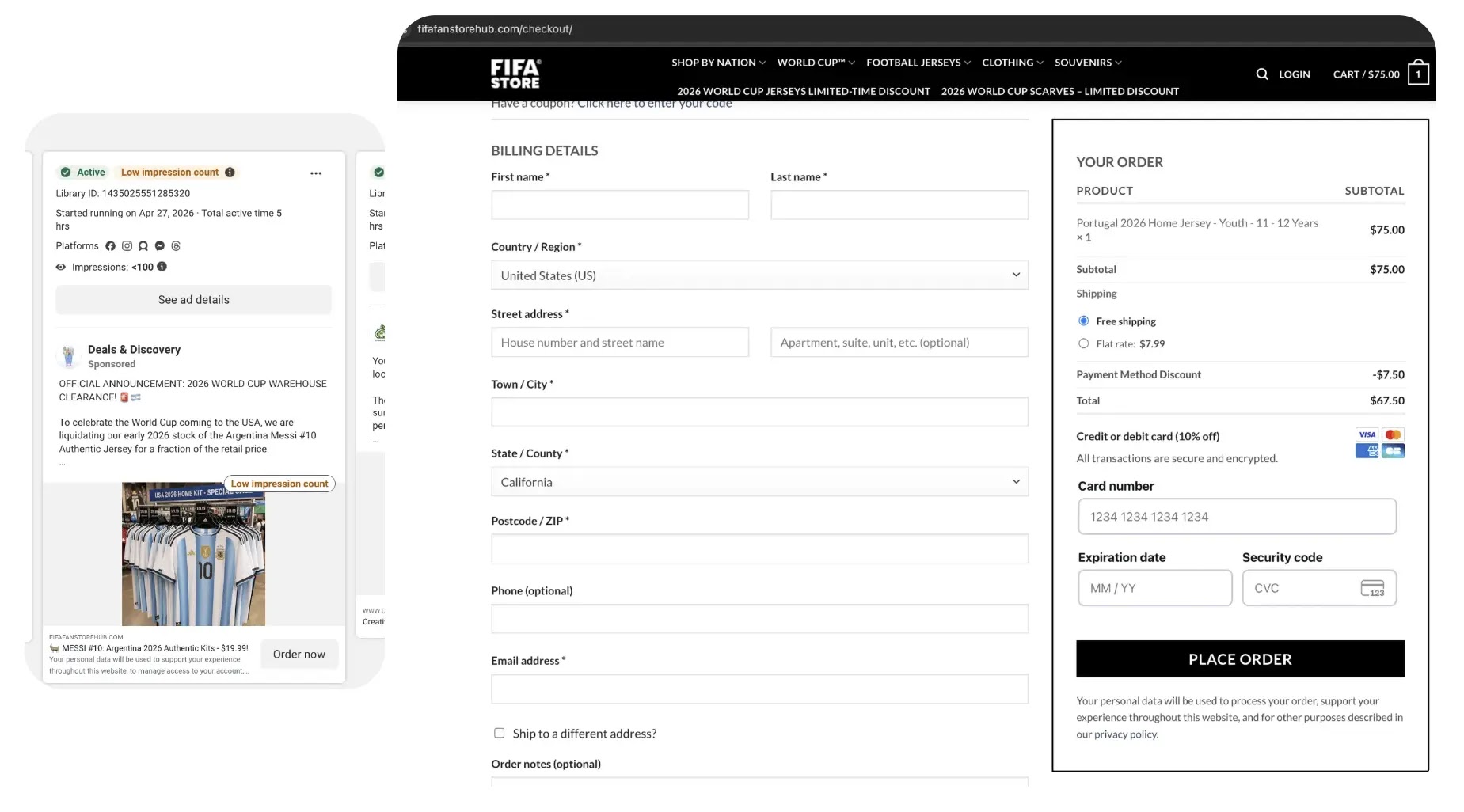
Task: Check Ship to a different address
Action: point(499,733)
